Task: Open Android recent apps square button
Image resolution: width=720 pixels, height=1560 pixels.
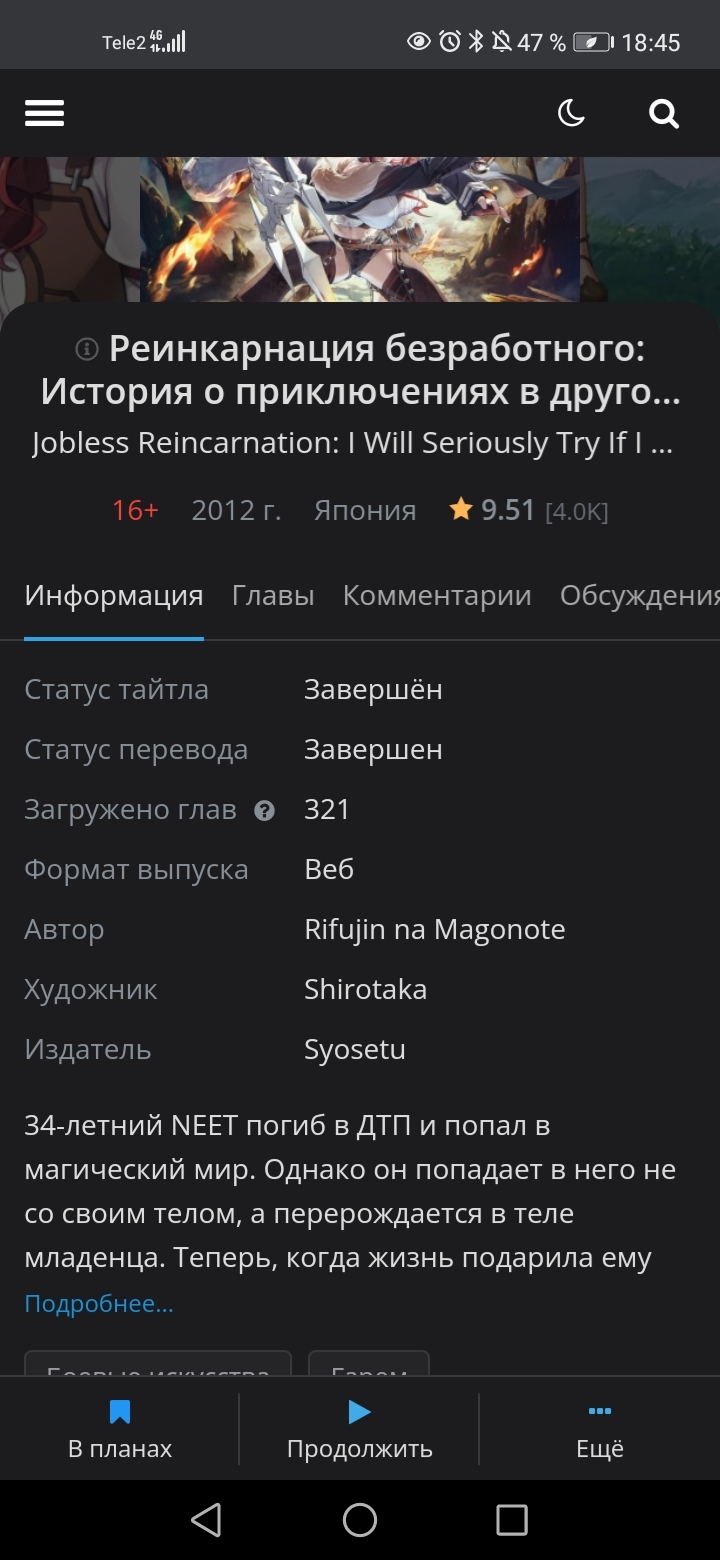Action: click(512, 1520)
